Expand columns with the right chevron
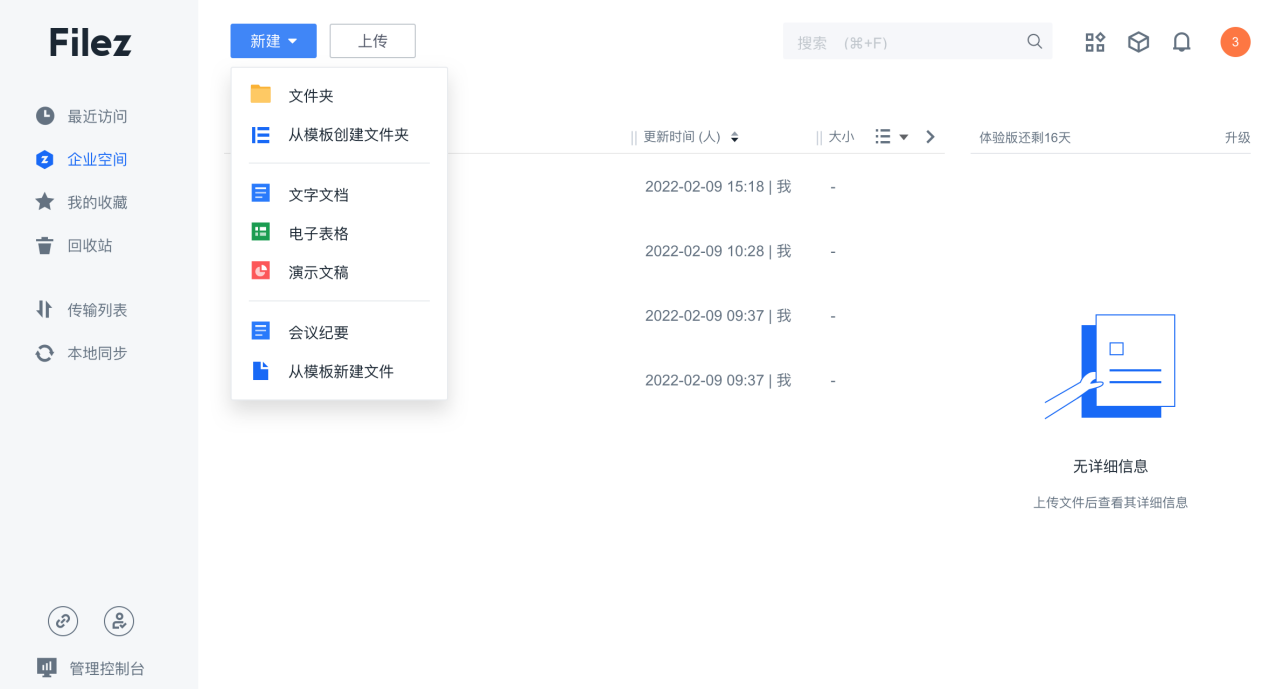 tap(930, 137)
